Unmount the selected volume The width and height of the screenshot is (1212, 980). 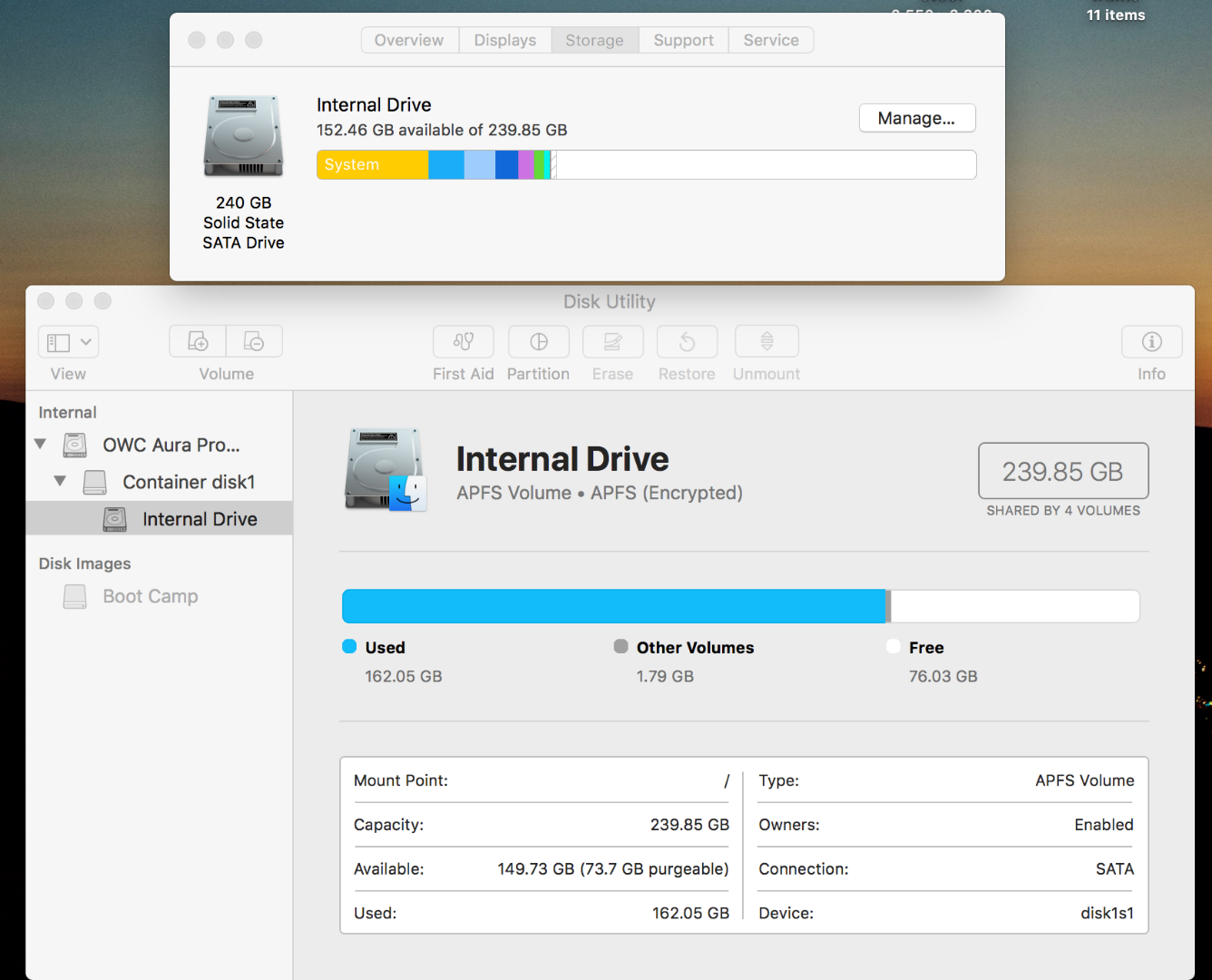coord(767,342)
